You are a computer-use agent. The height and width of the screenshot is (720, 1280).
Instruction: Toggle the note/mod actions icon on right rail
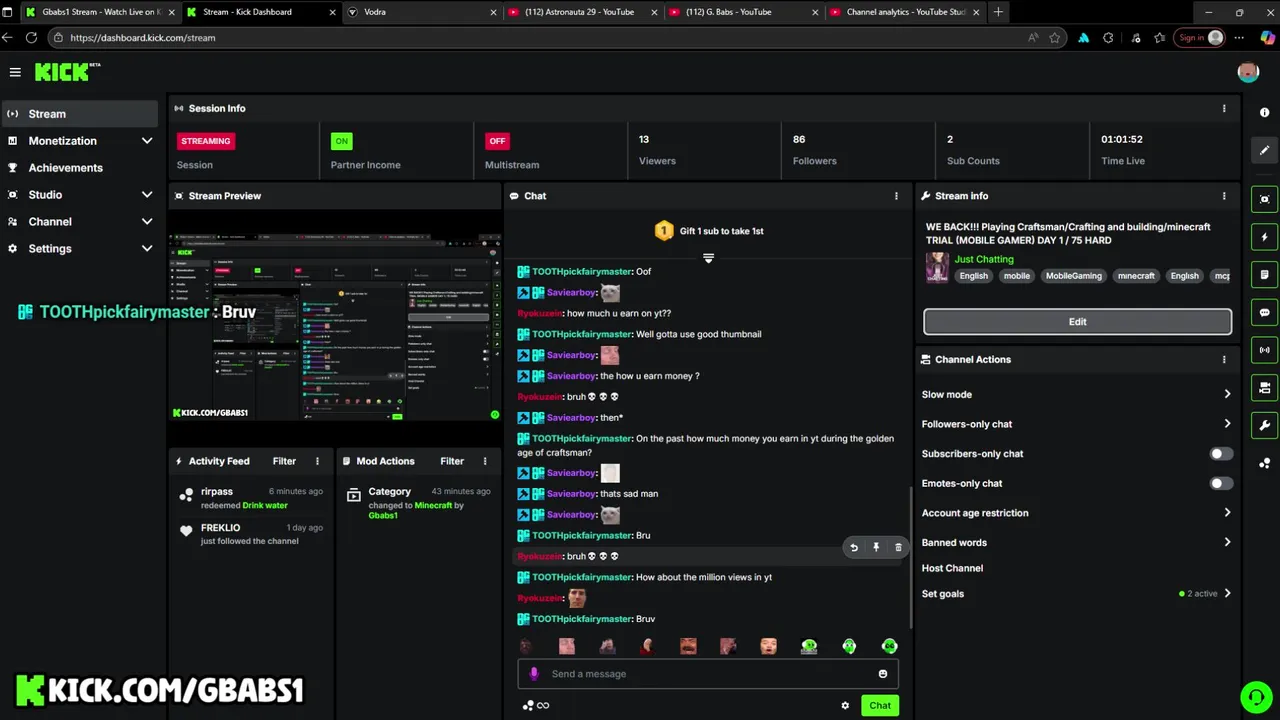point(1265,275)
